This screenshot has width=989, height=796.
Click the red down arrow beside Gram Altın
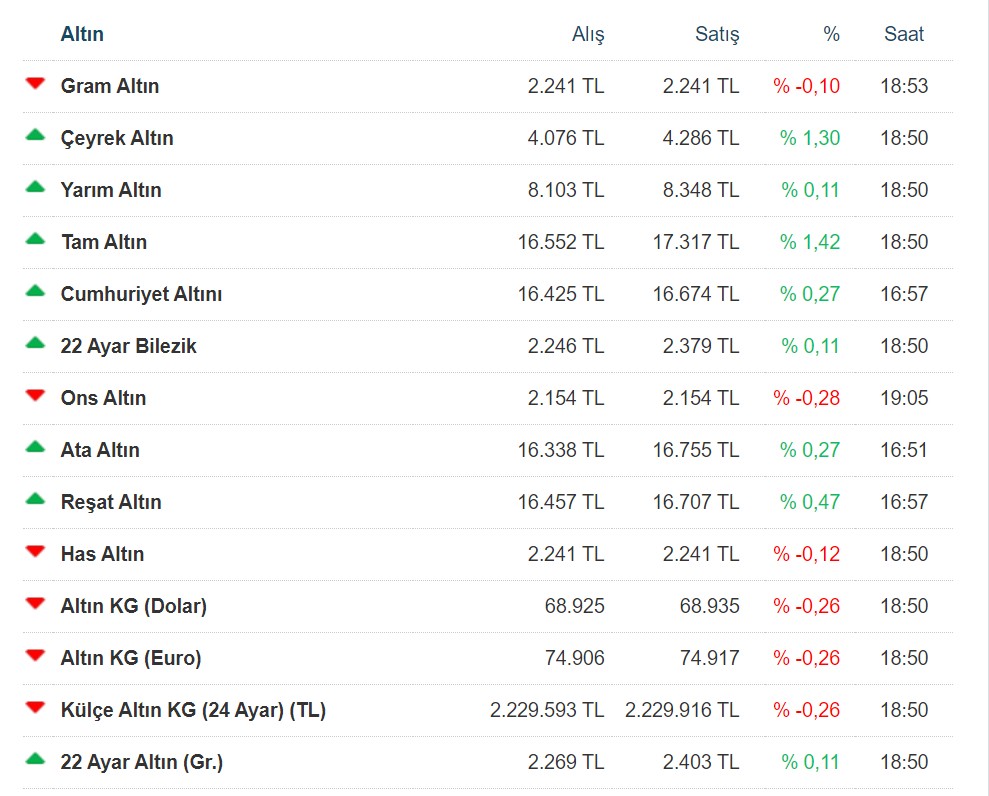click(36, 84)
